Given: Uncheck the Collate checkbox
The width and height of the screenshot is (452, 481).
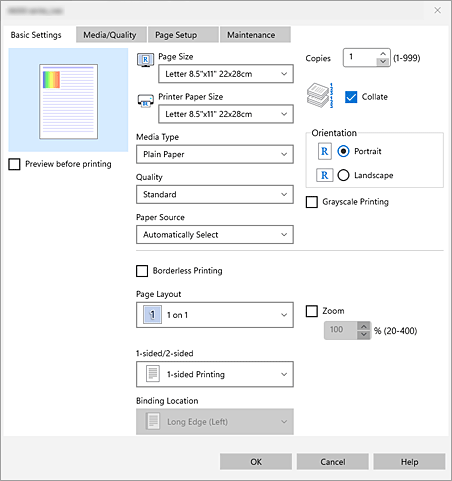Looking at the screenshot, I should click(x=351, y=97).
